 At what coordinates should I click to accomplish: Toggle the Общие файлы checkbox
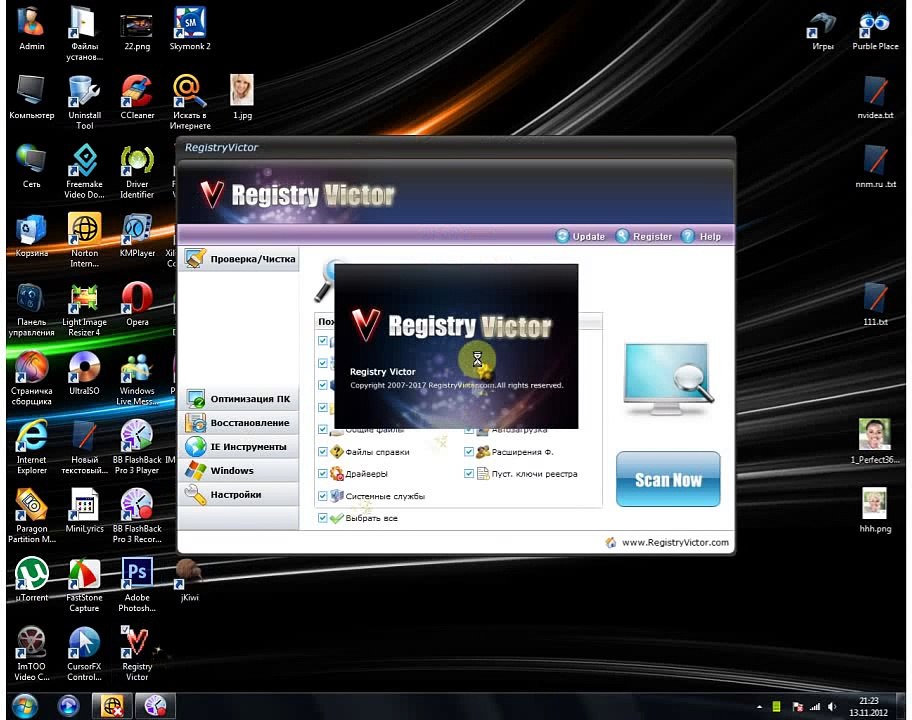pos(323,429)
